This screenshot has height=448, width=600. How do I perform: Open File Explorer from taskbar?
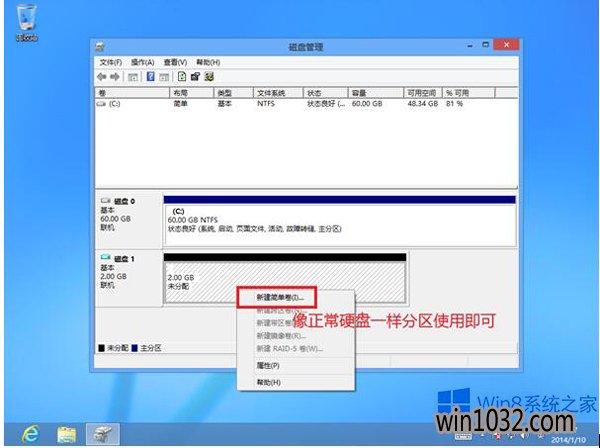[67, 433]
